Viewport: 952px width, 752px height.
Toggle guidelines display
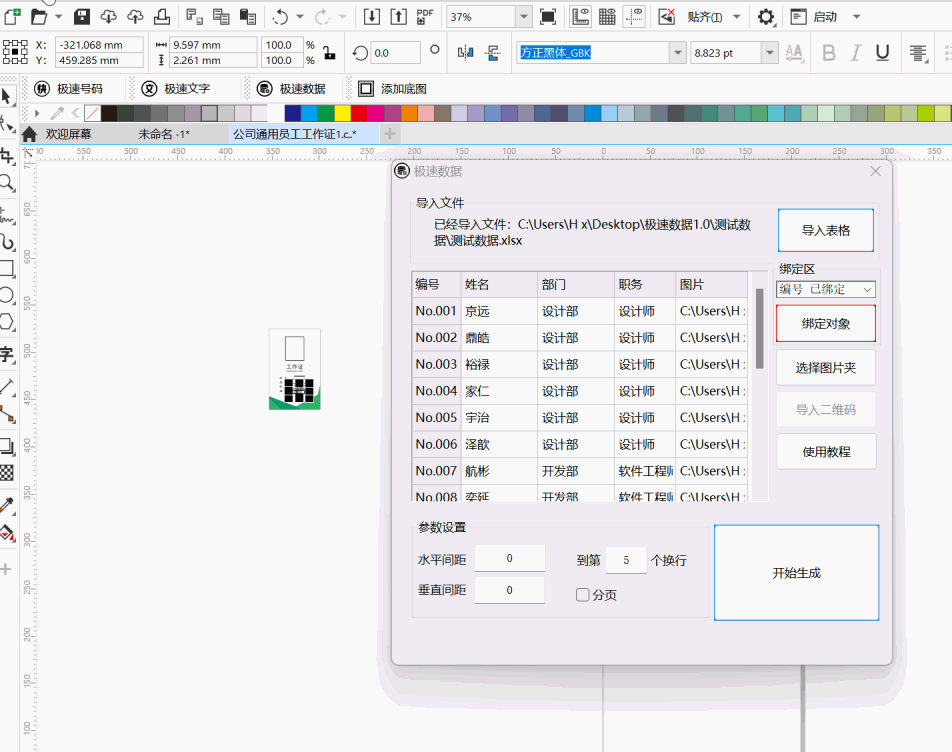(634, 16)
